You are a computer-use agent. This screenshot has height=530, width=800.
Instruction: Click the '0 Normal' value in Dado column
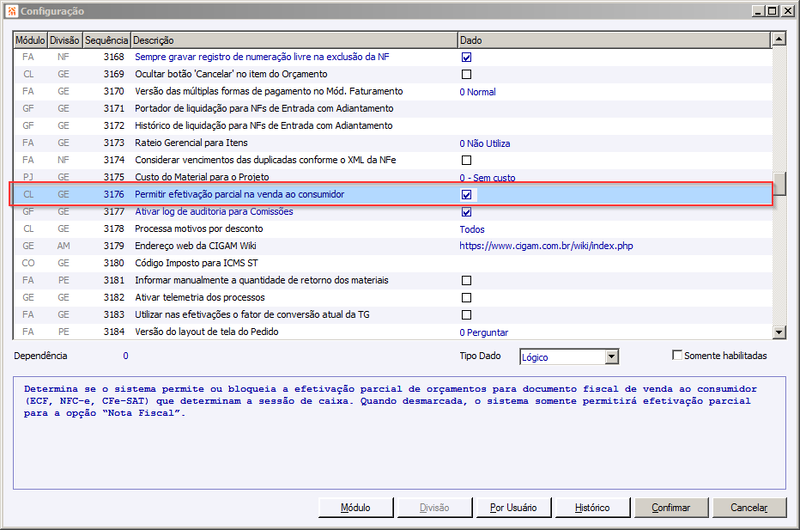click(x=478, y=92)
